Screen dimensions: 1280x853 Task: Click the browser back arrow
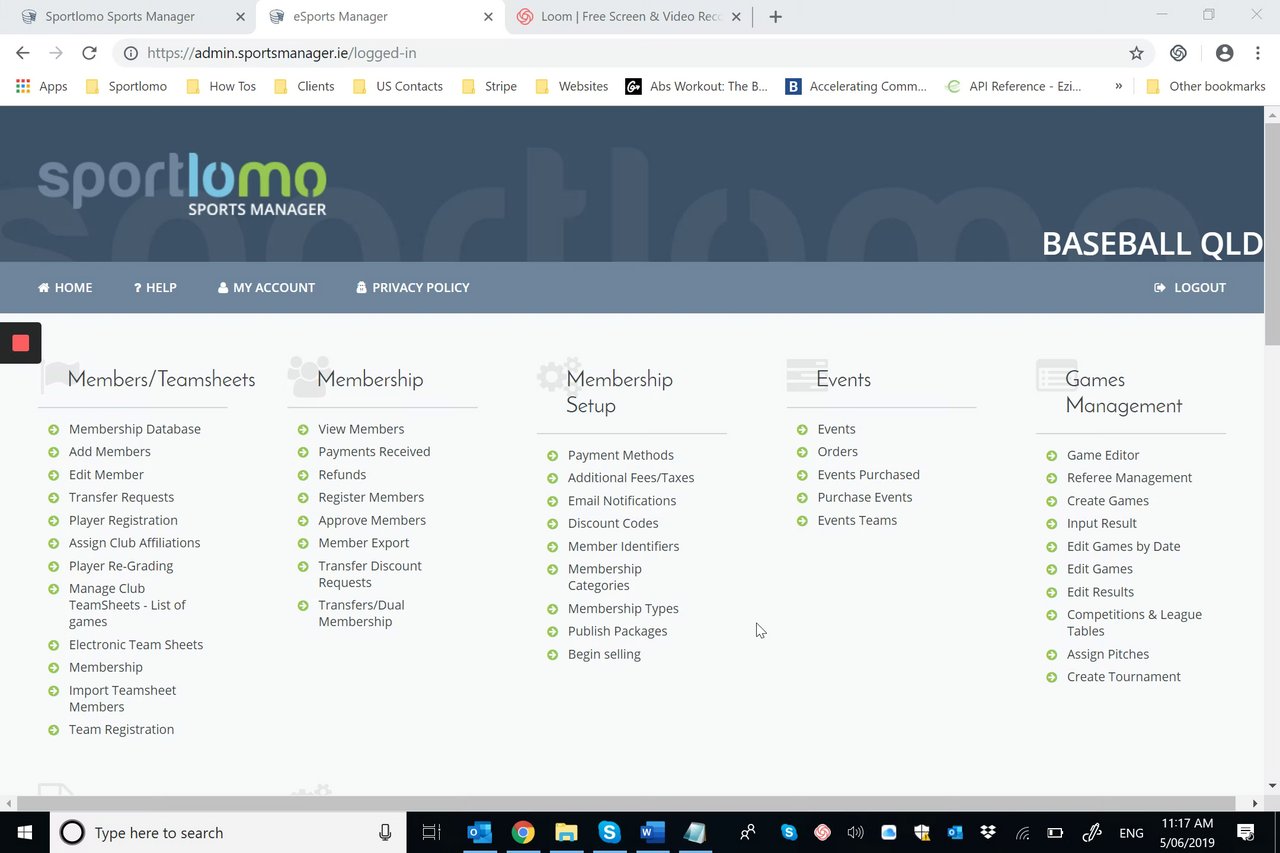click(x=23, y=53)
